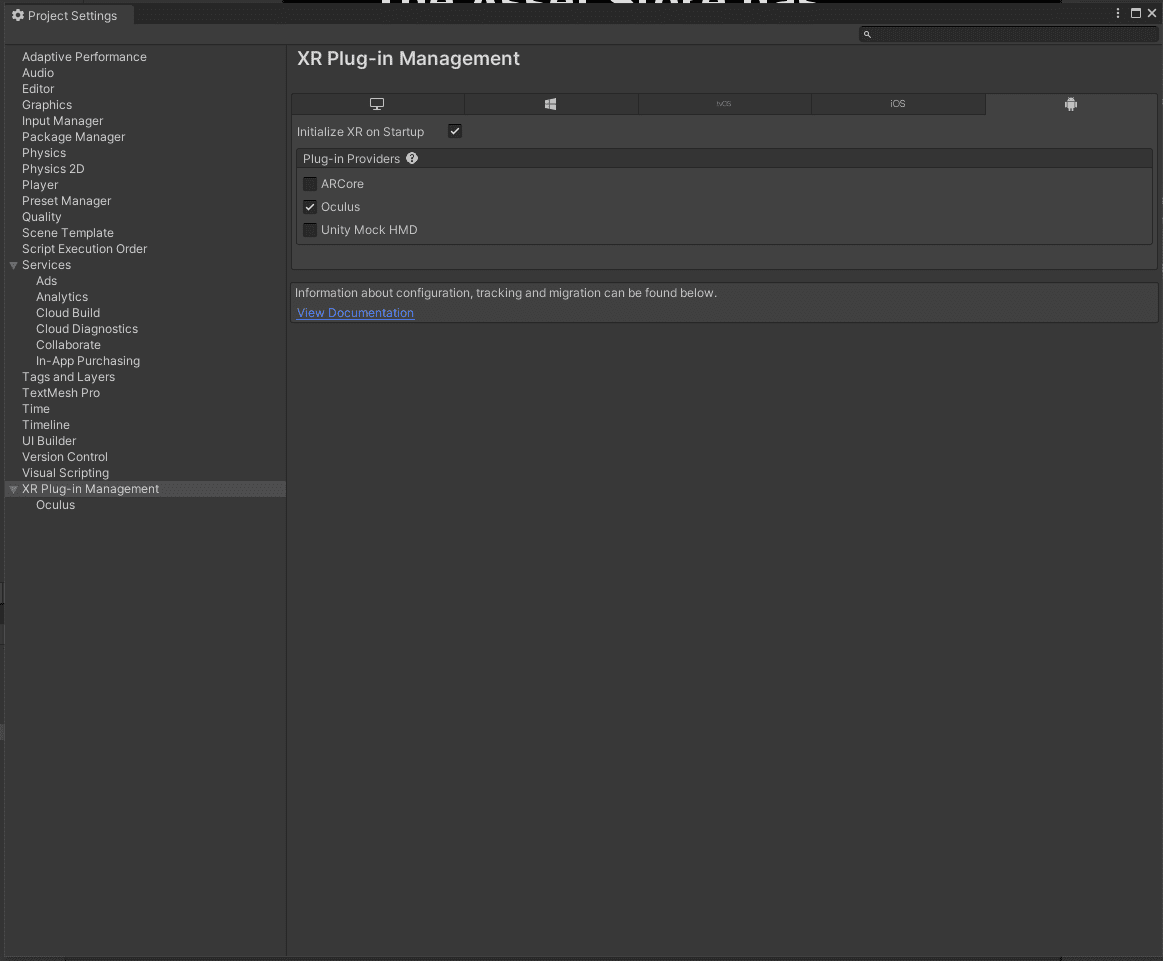Open the View Documentation link
This screenshot has height=961, width=1163.
355,313
